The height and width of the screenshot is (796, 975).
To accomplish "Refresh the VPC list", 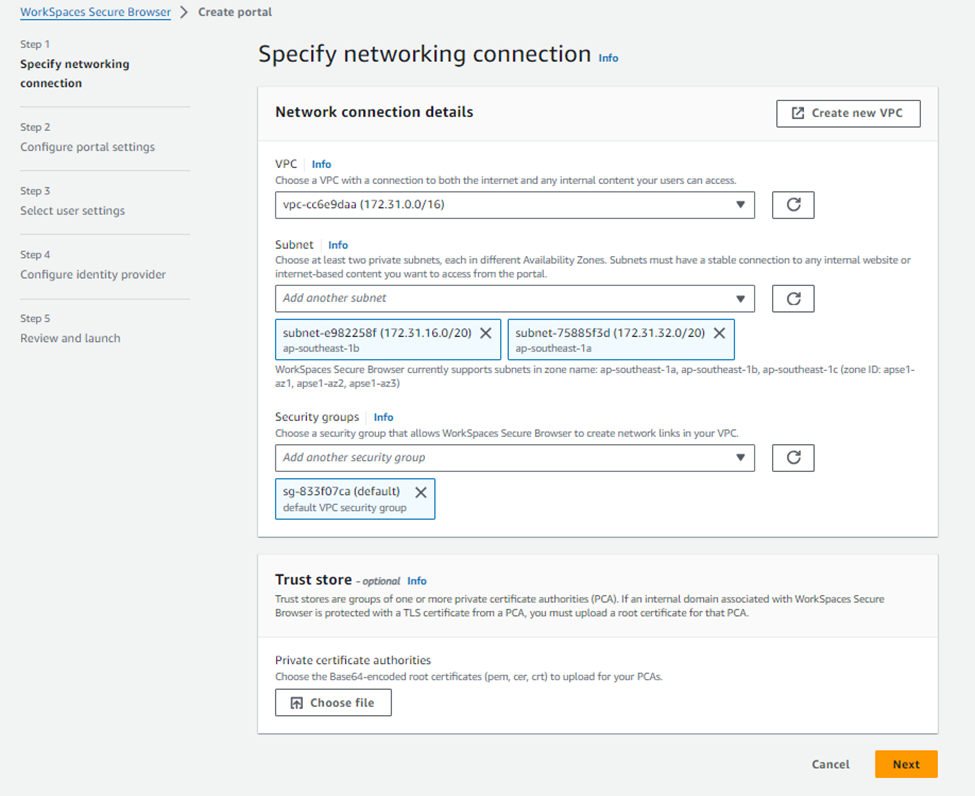I will 793,205.
